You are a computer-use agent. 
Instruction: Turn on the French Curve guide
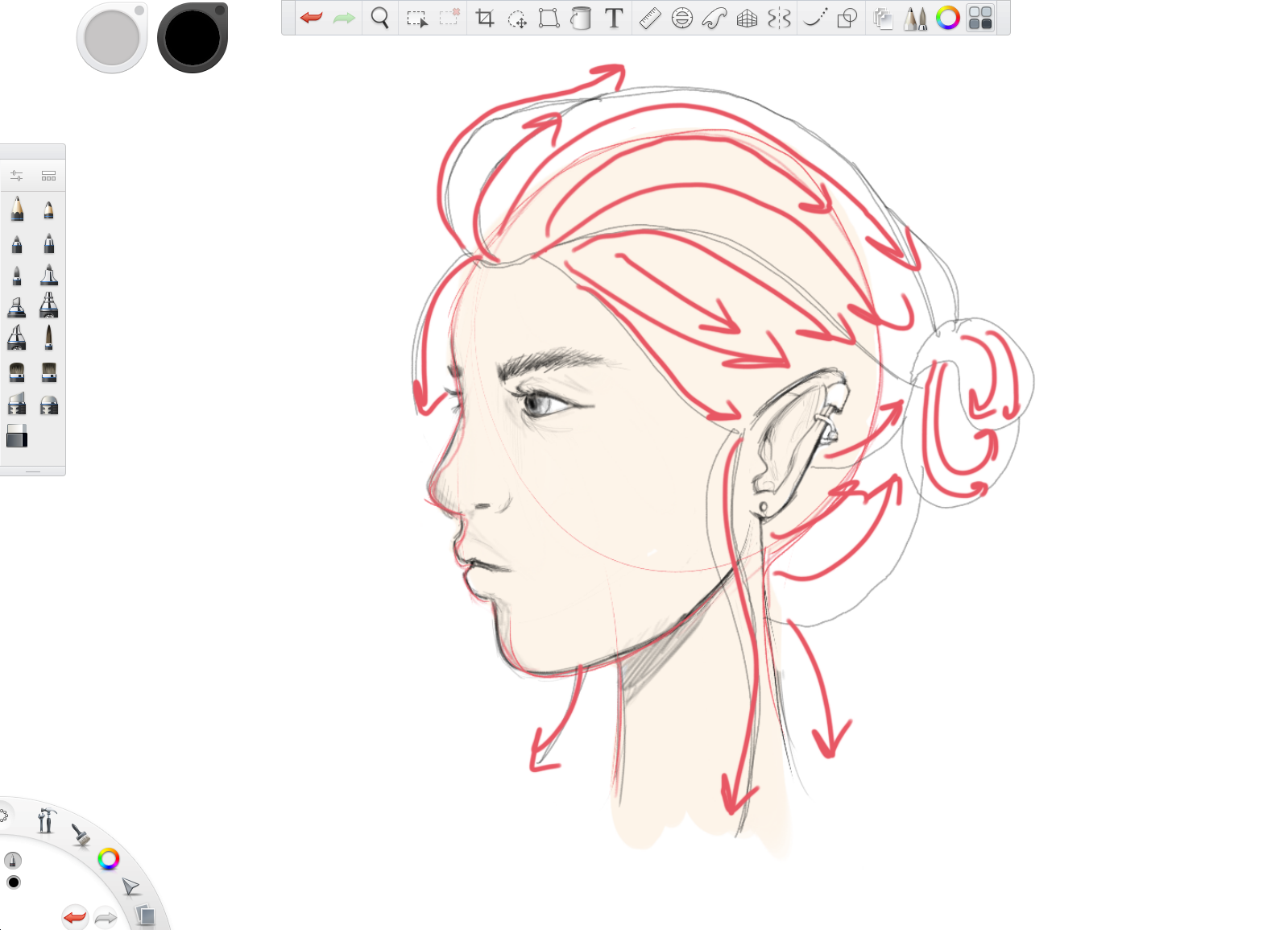pos(714,18)
